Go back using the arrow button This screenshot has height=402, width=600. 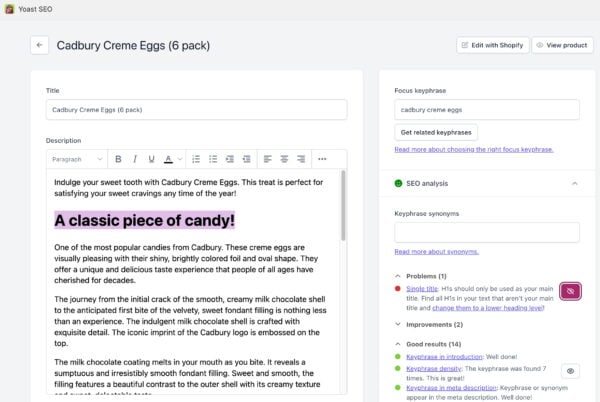tap(39, 45)
